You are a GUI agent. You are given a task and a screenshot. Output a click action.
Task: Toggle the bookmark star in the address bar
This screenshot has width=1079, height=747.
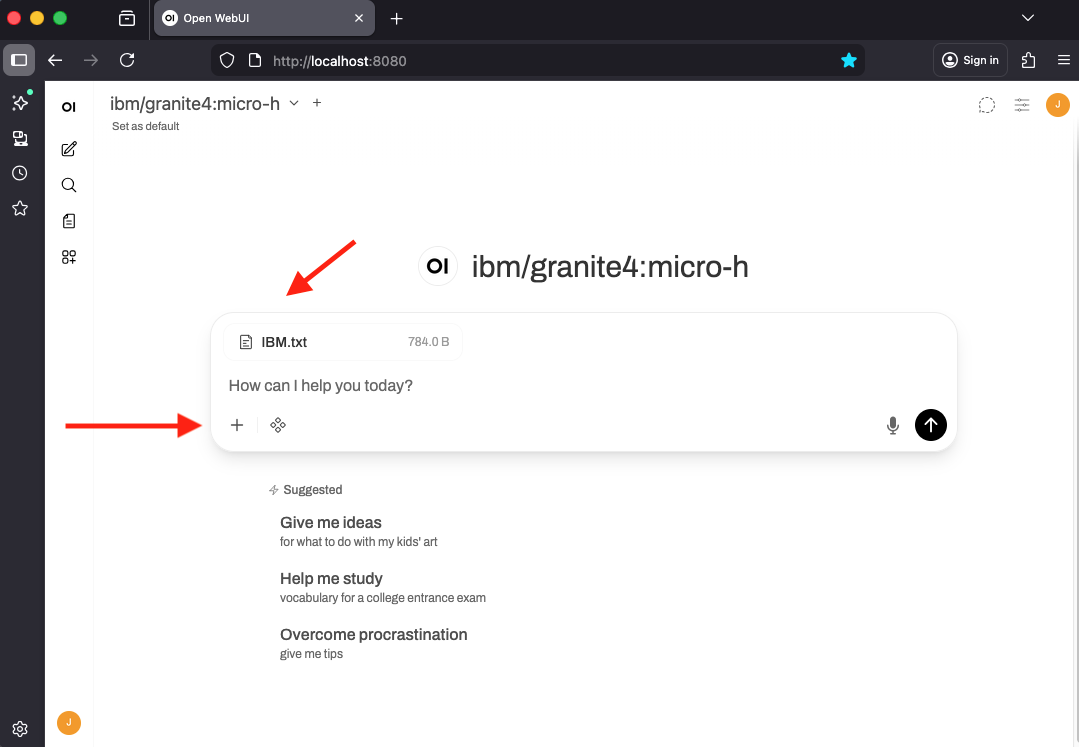849,60
